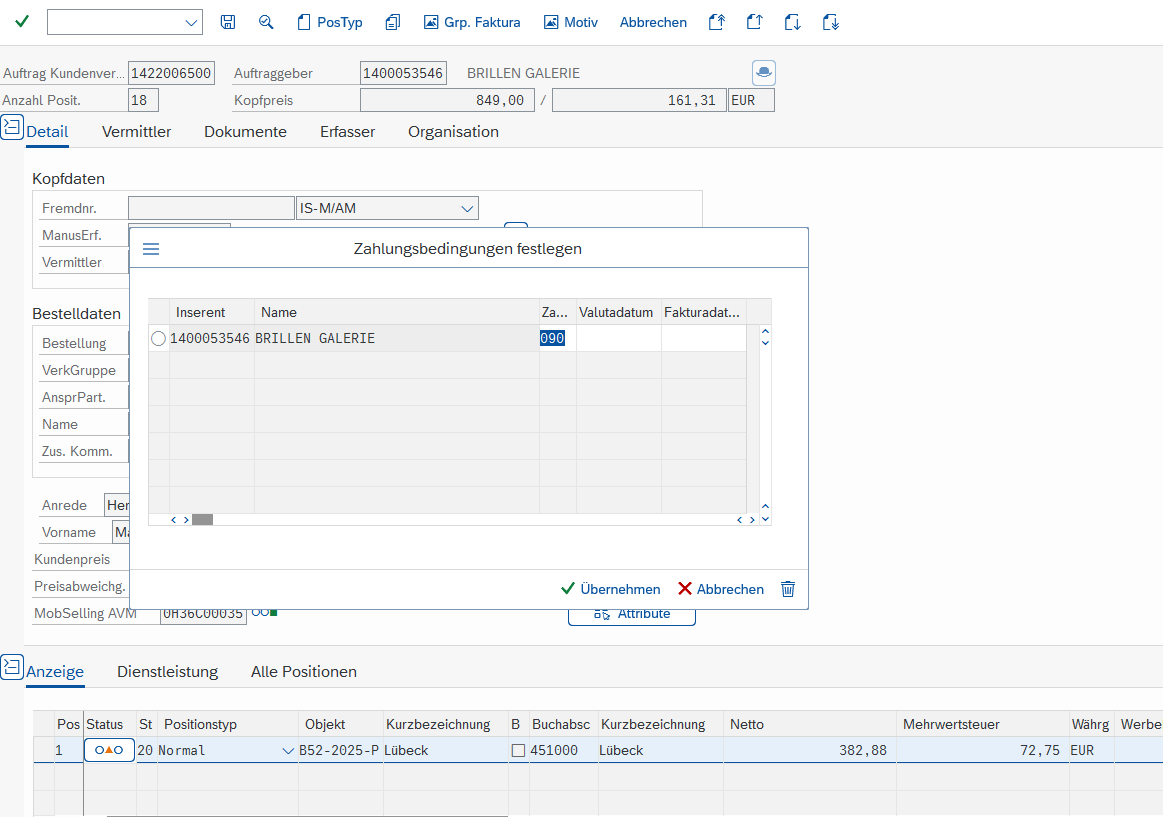Click the MobSelling AVM value field
This screenshot has height=817, width=1163.
[x=203, y=615]
